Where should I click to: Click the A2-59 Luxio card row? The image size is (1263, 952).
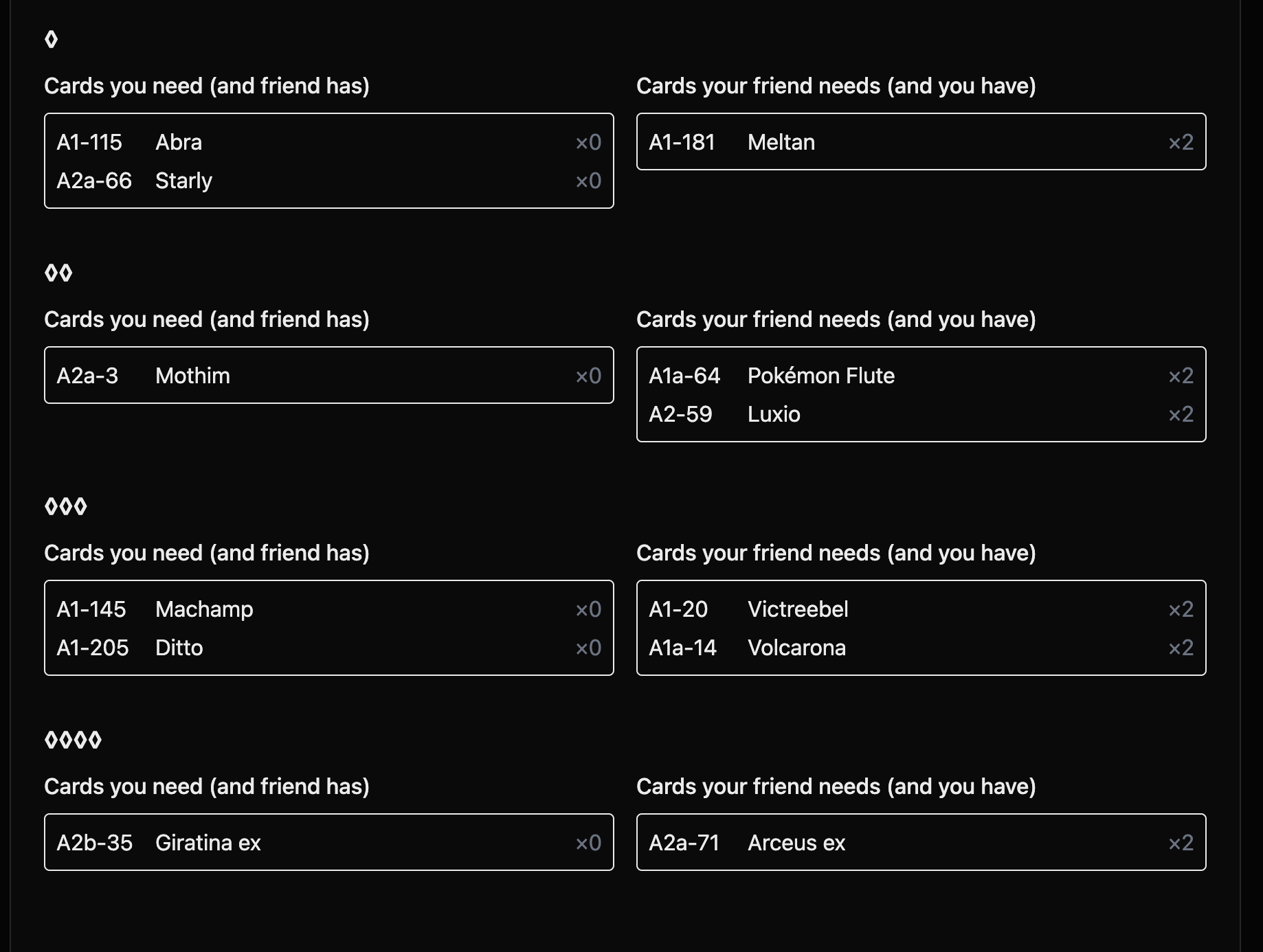[x=921, y=414]
